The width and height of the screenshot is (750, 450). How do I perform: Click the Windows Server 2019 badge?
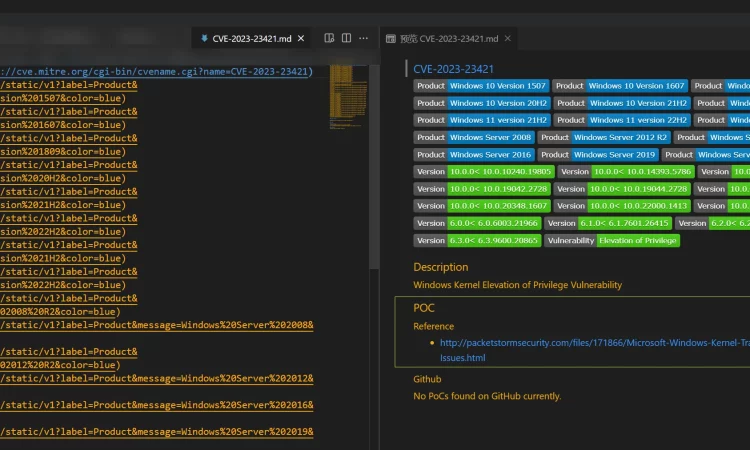click(x=598, y=154)
